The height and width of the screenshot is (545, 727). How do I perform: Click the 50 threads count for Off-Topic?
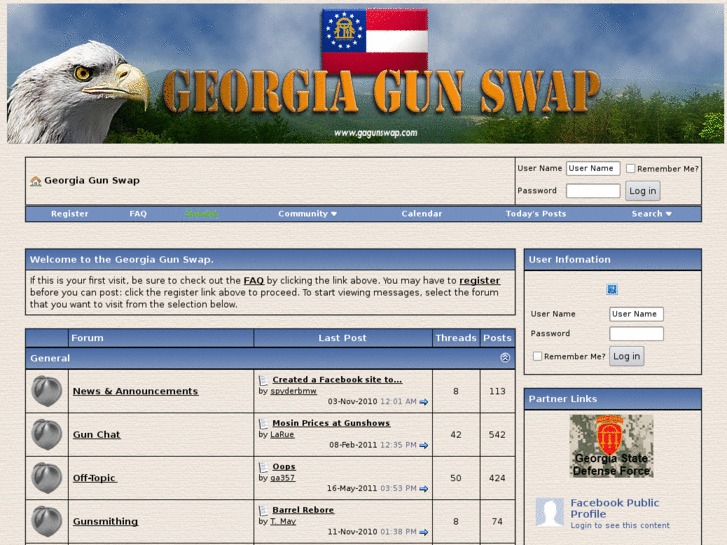click(x=456, y=478)
